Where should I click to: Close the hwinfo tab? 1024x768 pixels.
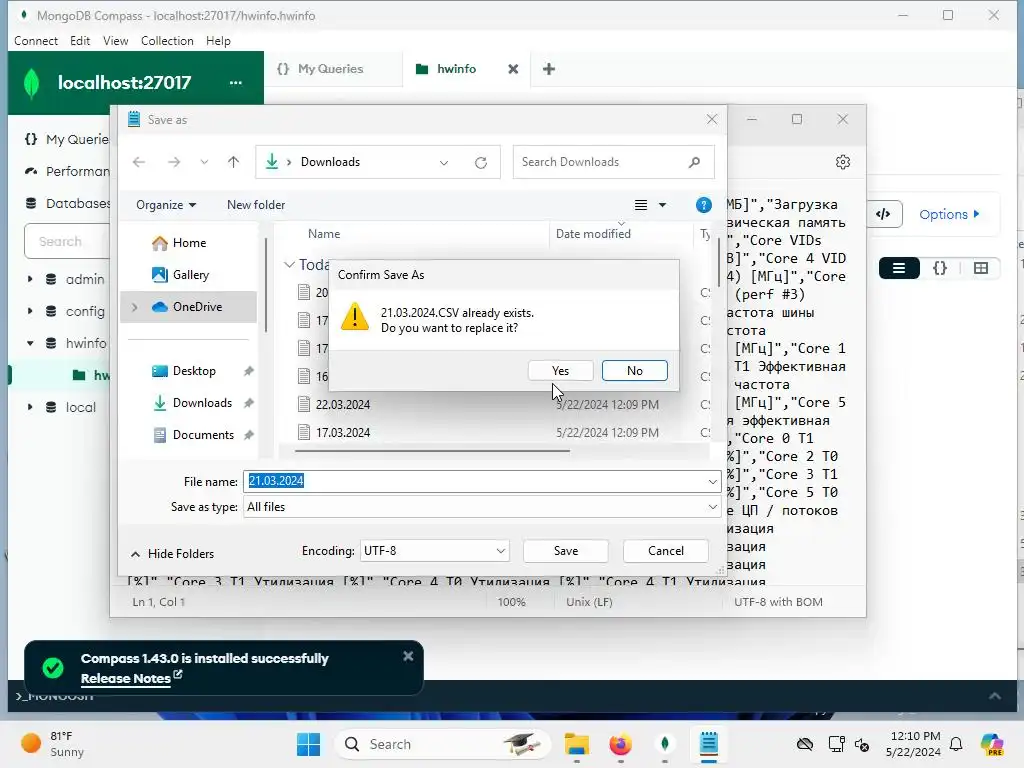tap(513, 69)
